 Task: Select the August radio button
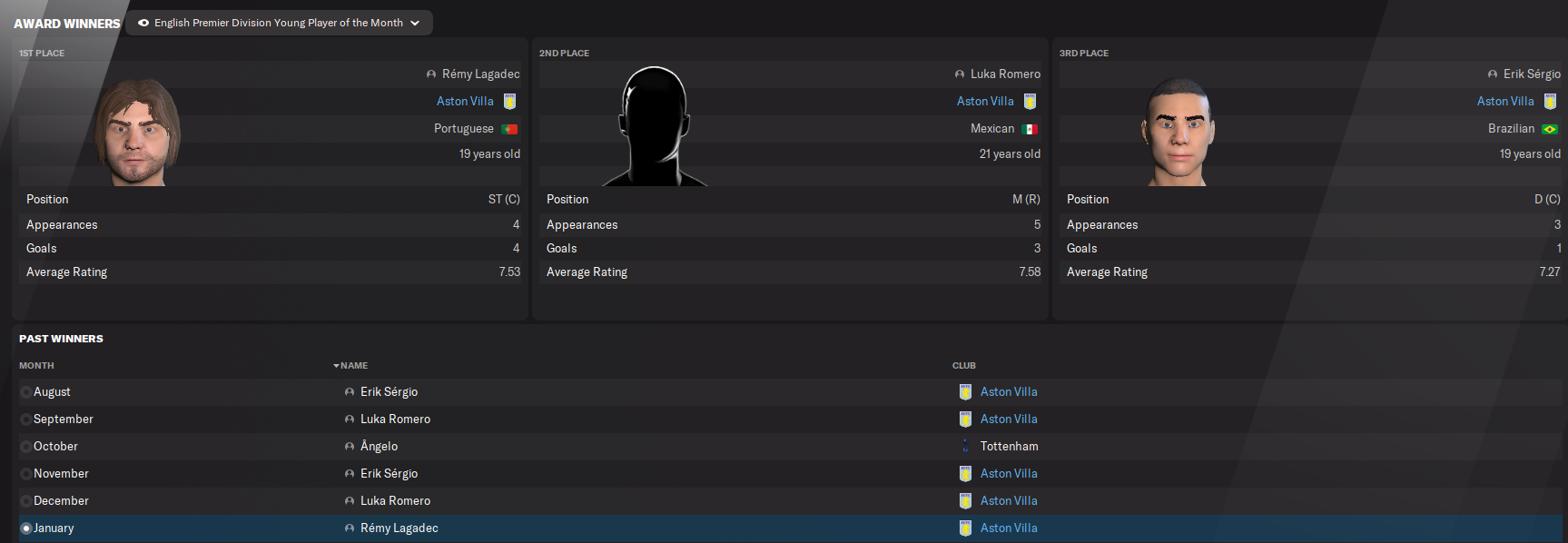[x=26, y=392]
